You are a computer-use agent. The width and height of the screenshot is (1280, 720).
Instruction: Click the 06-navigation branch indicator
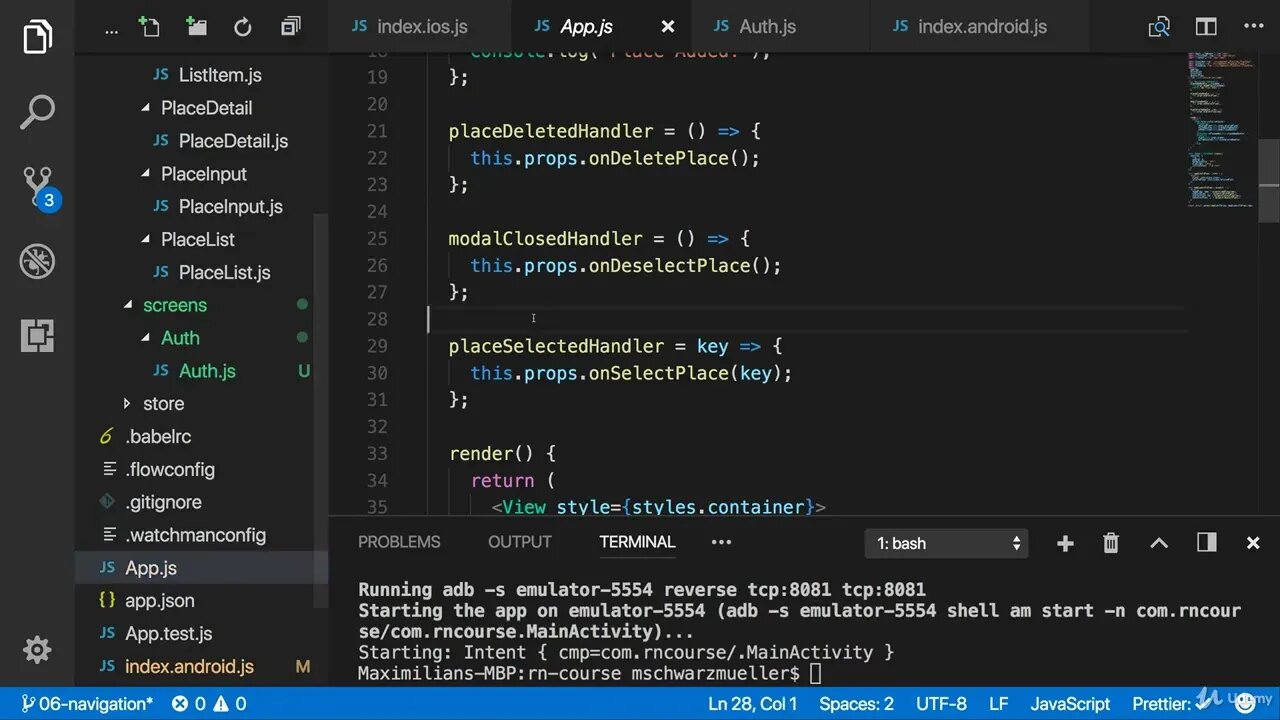pos(87,704)
